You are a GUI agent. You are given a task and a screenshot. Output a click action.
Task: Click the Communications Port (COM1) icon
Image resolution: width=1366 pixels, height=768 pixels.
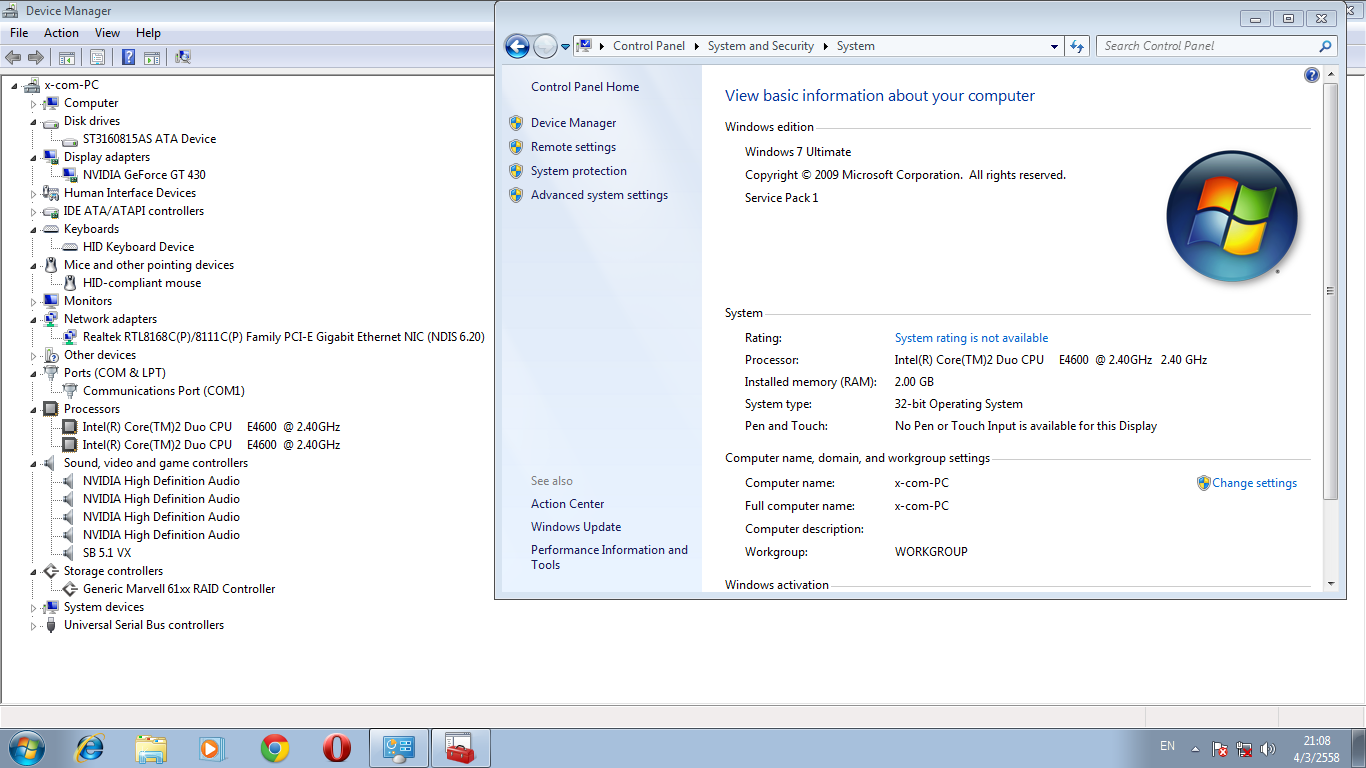[70, 391]
